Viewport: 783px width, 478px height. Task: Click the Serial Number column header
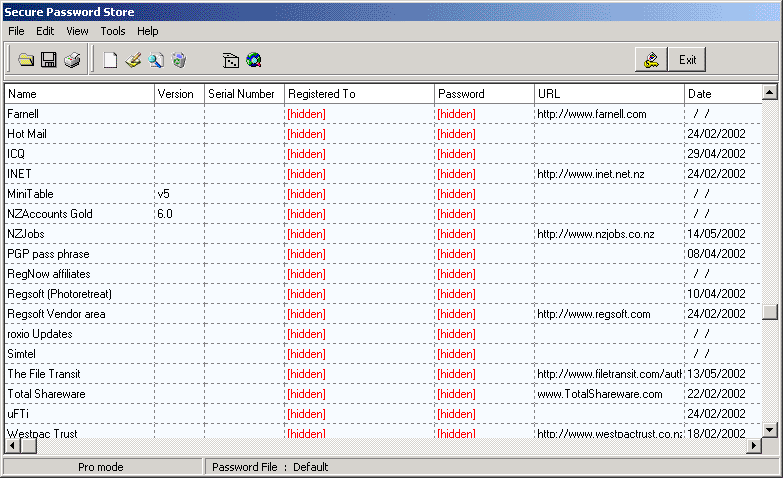coord(244,94)
